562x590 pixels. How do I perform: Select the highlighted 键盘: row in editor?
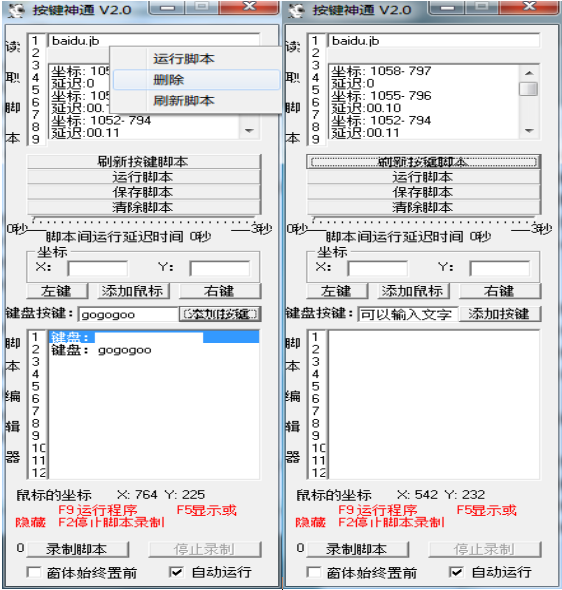point(154,337)
